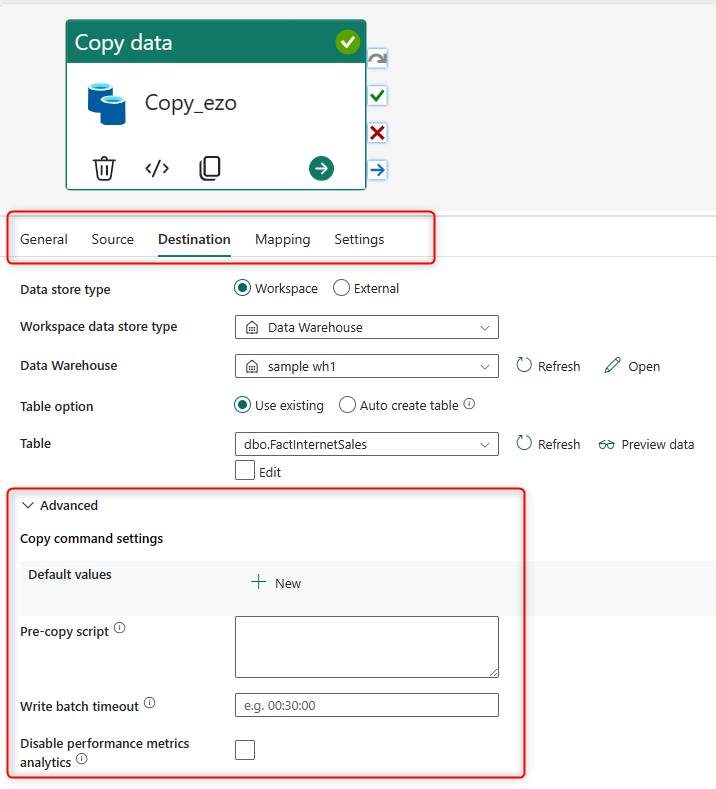
Task: Click into Write batch timeout field
Action: [x=366, y=705]
